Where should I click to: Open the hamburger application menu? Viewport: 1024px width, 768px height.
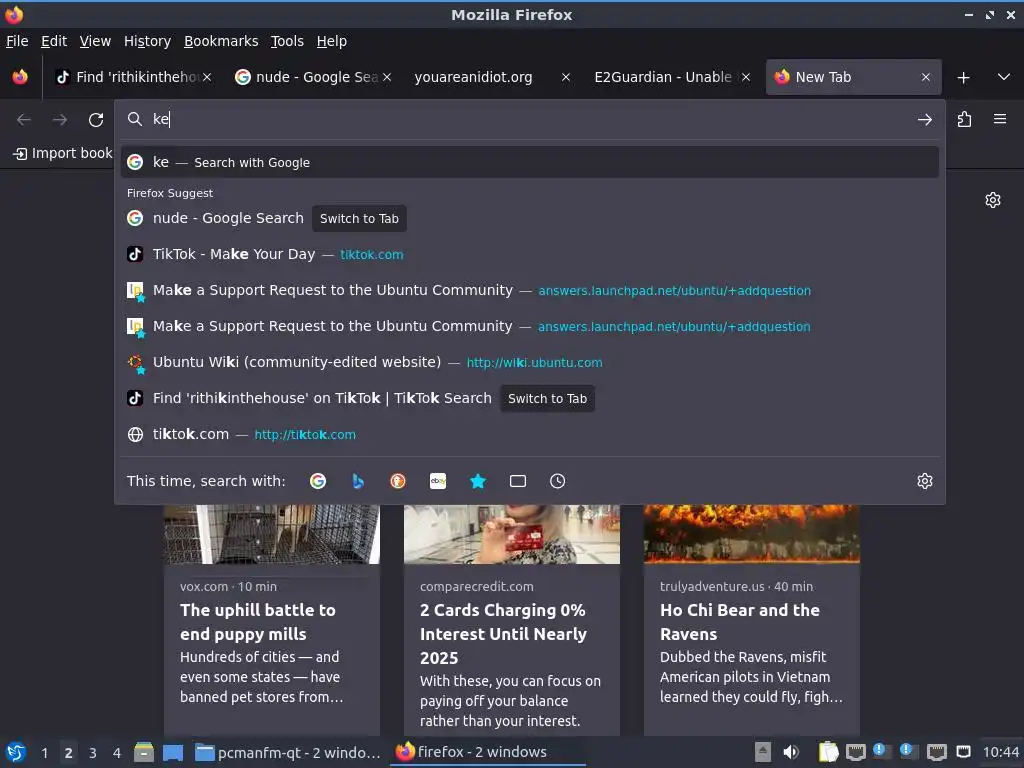click(x=1000, y=119)
